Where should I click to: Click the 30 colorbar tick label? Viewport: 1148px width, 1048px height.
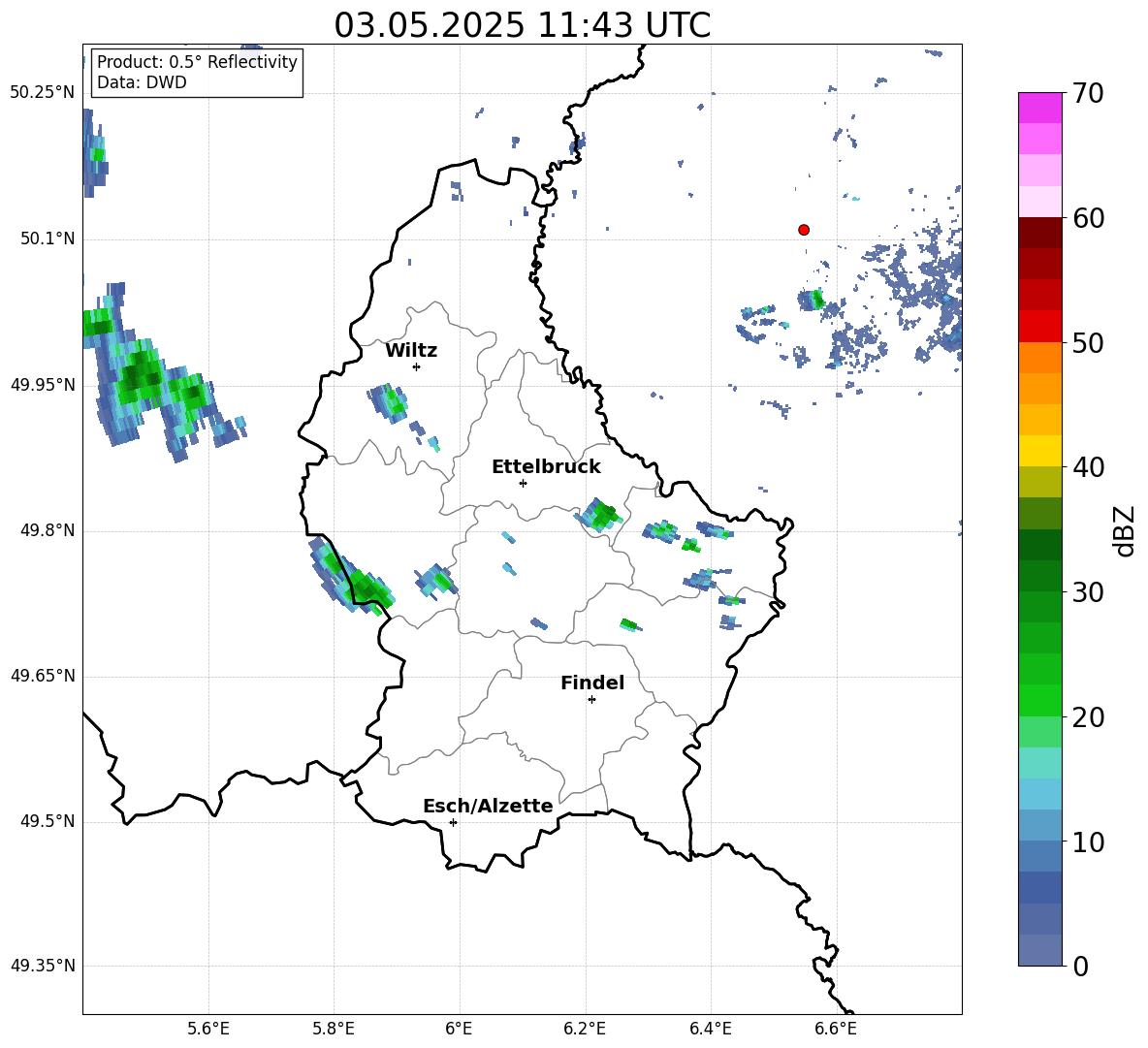pos(1088,592)
